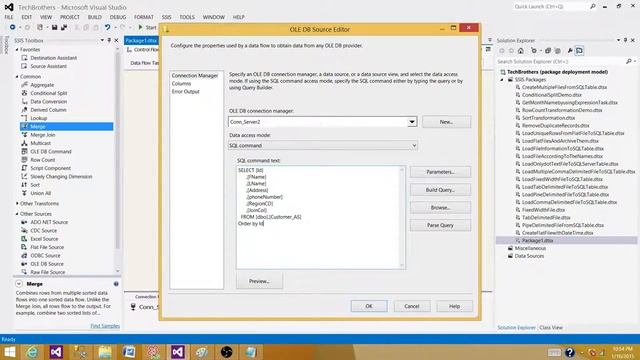This screenshot has width=640, height=360.
Task: Open the DEBUG menu
Action: pyautogui.click(x=118, y=17)
